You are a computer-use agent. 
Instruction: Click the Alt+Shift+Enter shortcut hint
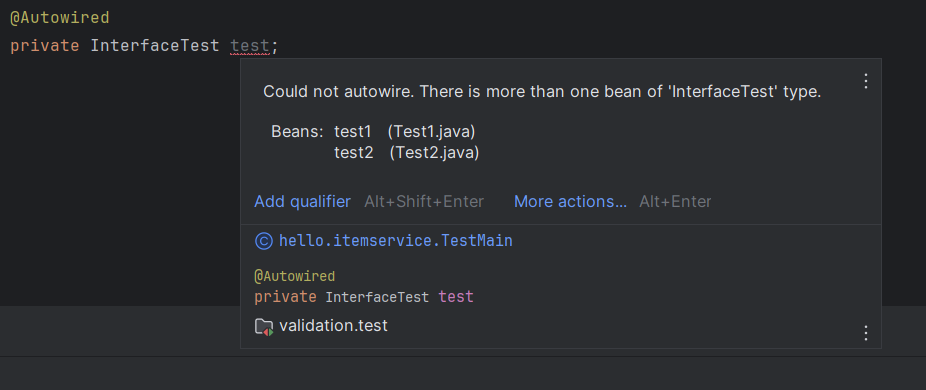pyautogui.click(x=424, y=202)
